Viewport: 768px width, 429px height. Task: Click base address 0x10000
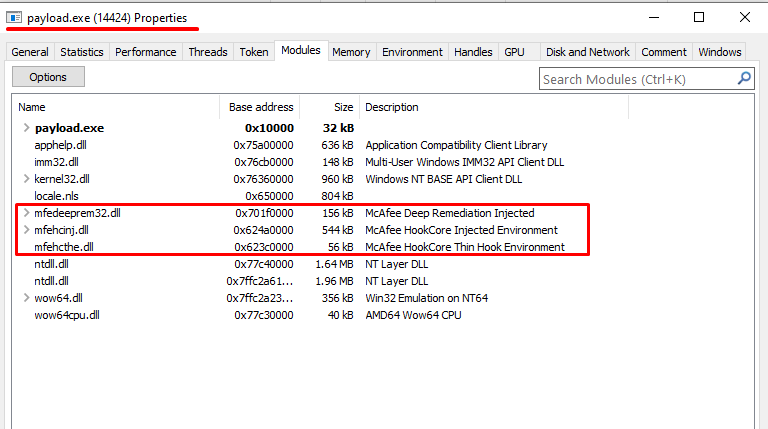click(x=269, y=128)
